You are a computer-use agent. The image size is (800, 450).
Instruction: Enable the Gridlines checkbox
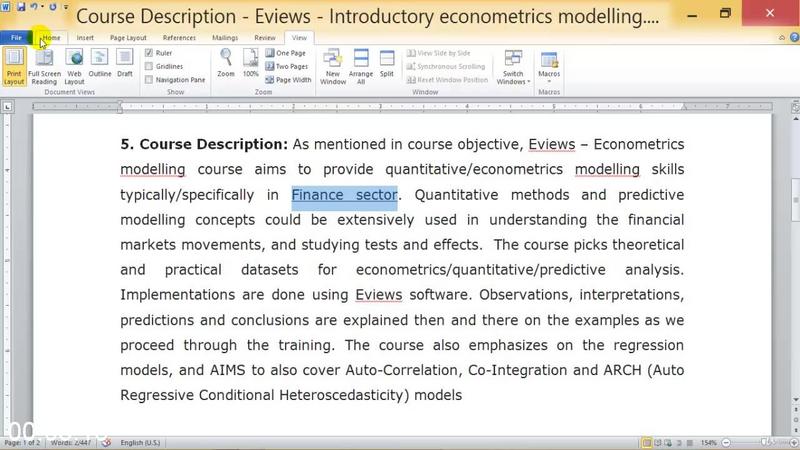pos(149,66)
